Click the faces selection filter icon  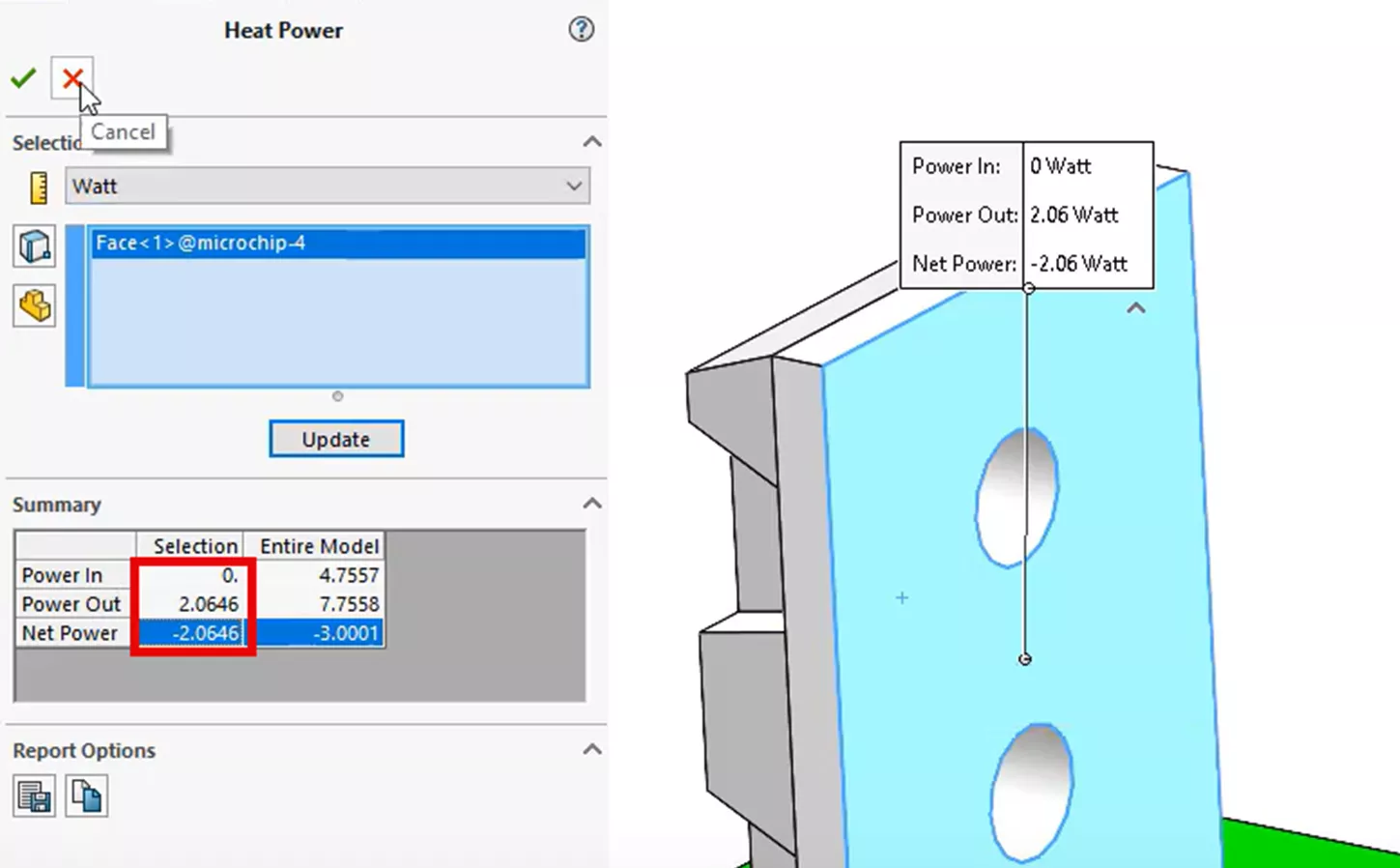(34, 246)
